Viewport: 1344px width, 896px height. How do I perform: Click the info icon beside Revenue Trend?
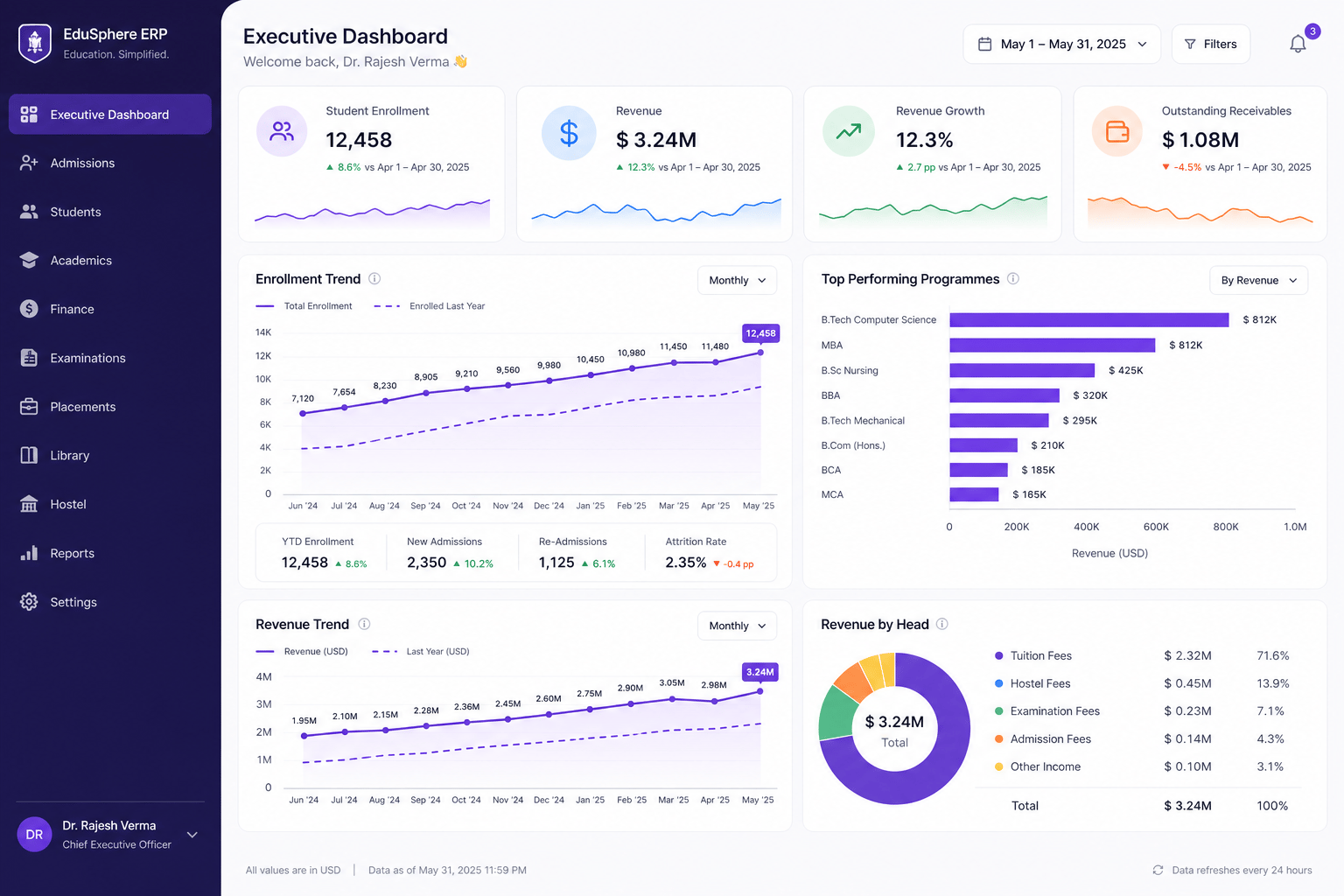tap(364, 624)
